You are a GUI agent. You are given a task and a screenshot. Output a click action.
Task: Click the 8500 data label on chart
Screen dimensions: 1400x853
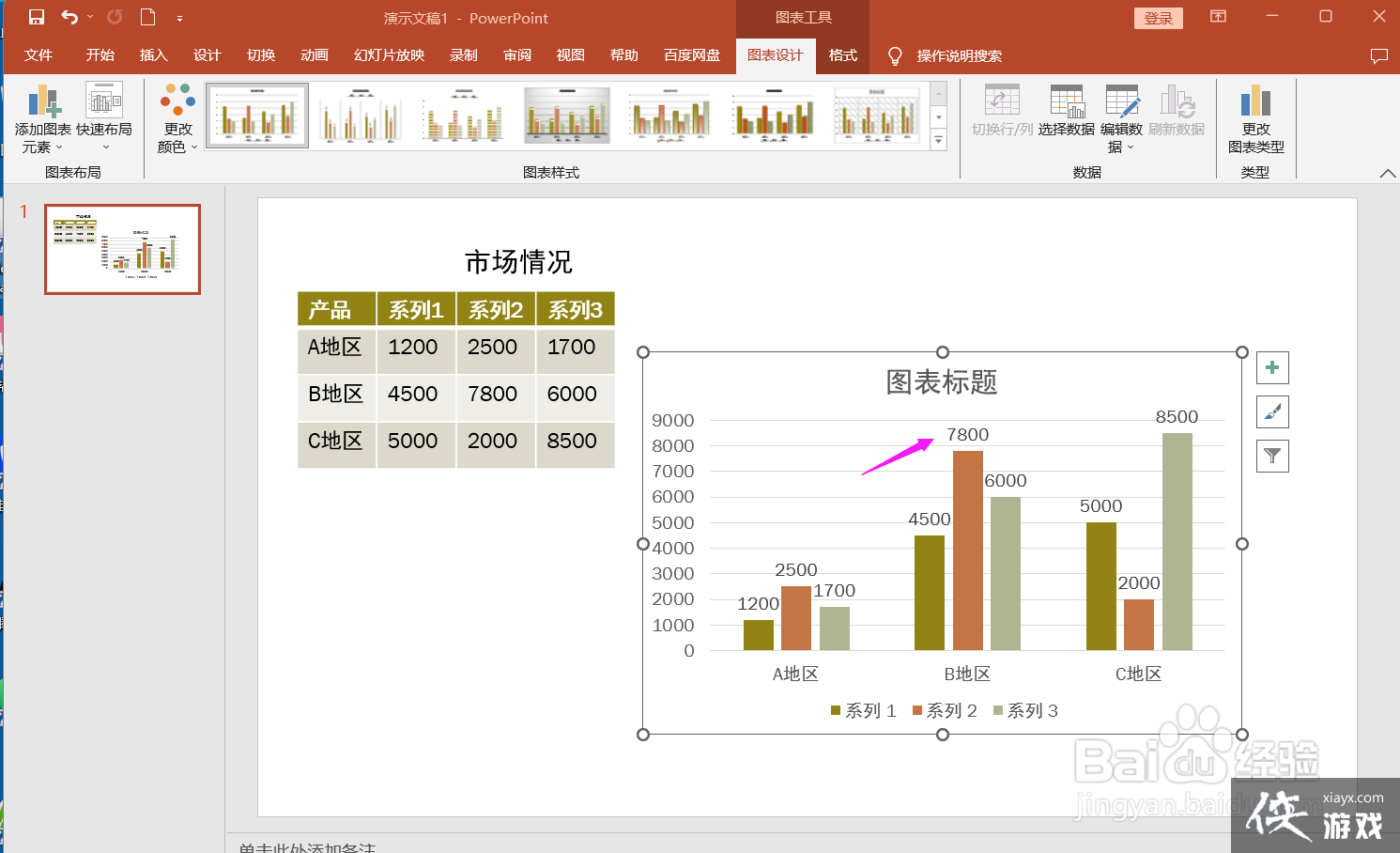click(1177, 417)
